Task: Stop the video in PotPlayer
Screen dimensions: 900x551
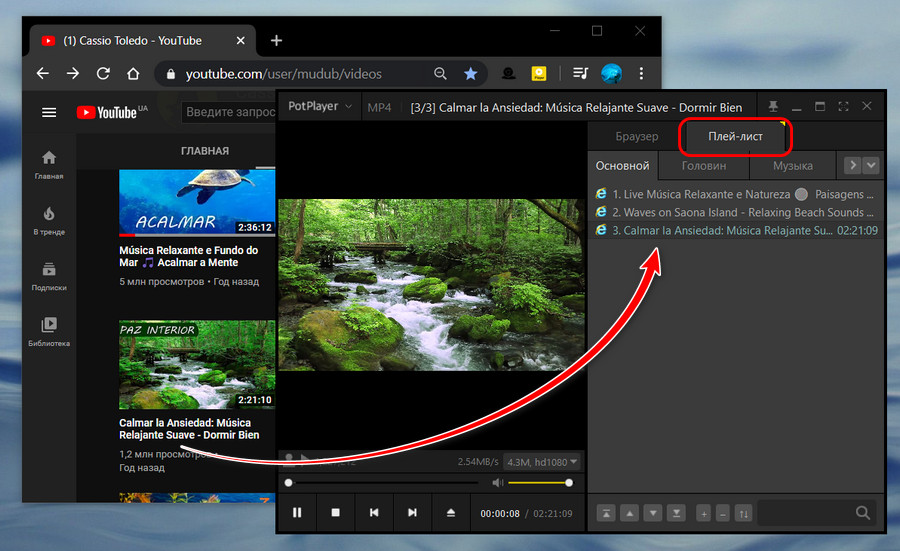Action: pos(336,513)
